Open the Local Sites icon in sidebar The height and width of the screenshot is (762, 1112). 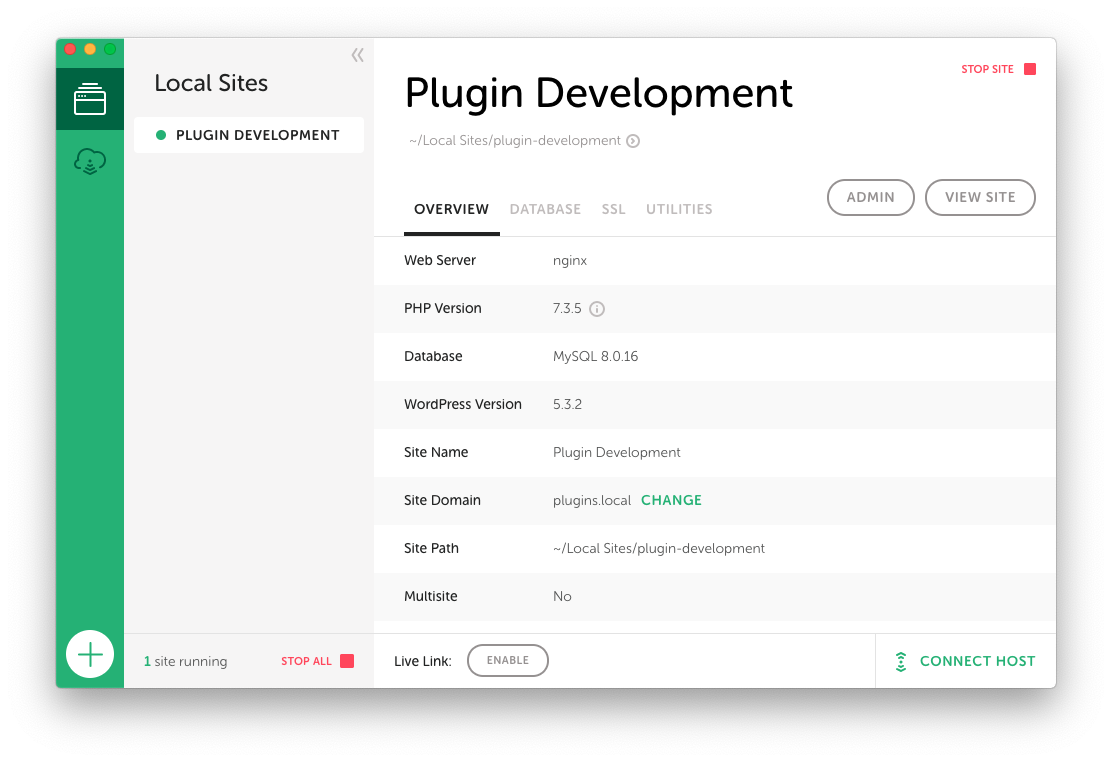90,99
